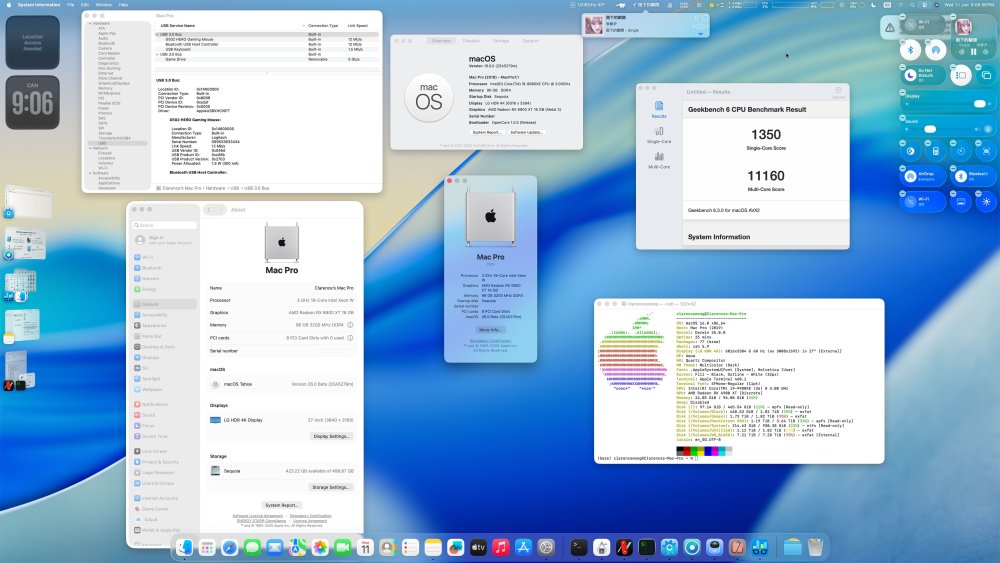
Task: Click the 9:06 clock widget
Action: (x=33, y=102)
